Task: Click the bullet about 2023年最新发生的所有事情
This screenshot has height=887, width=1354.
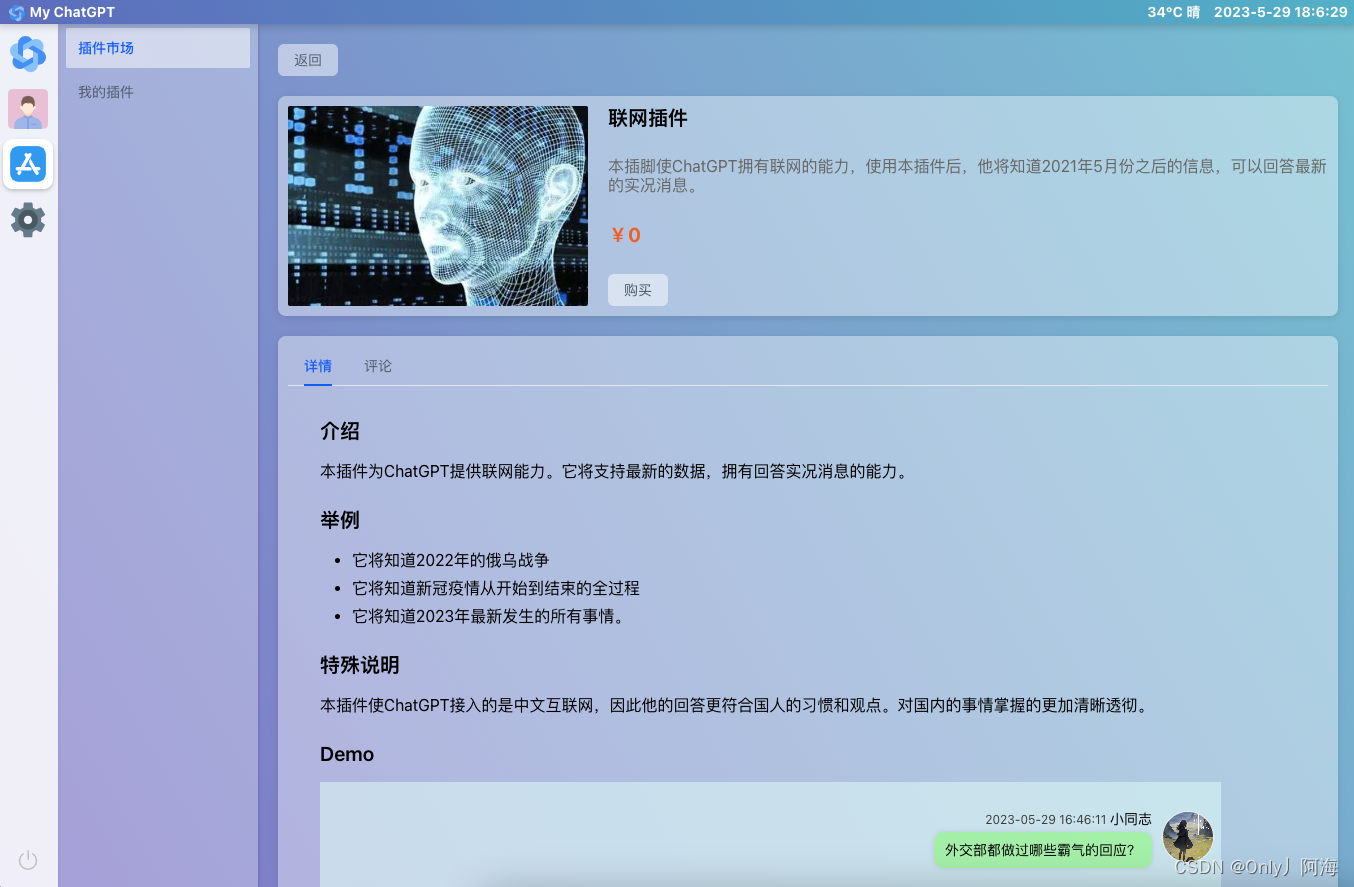Action: coord(490,616)
